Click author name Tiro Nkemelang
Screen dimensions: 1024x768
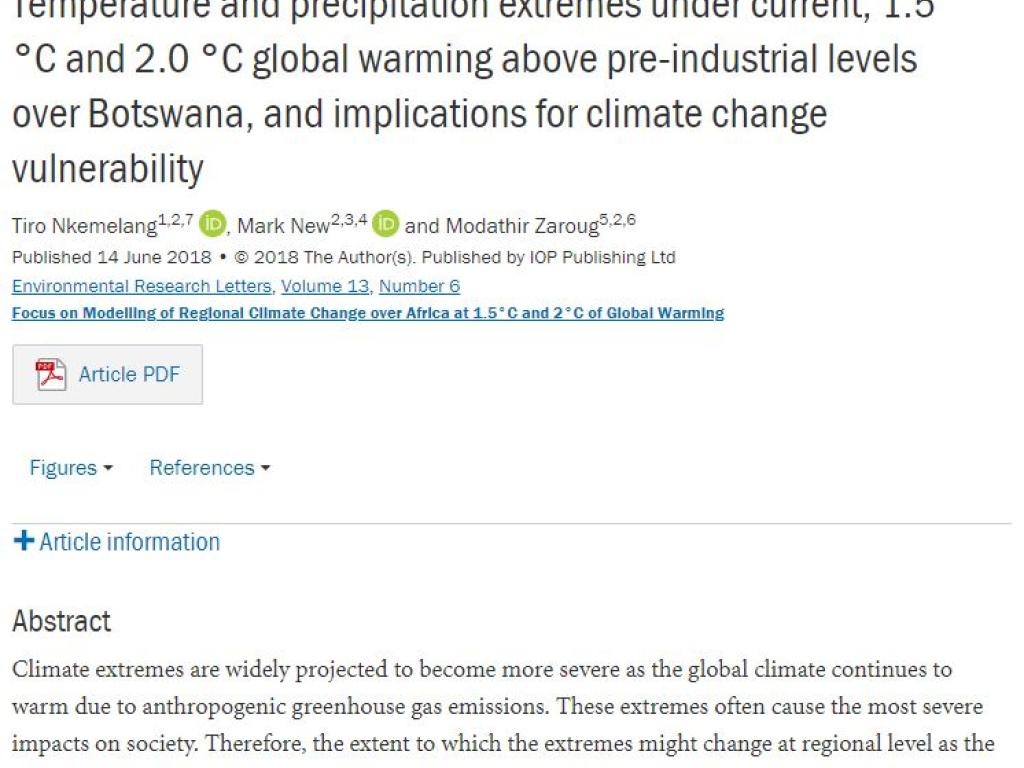85,226
